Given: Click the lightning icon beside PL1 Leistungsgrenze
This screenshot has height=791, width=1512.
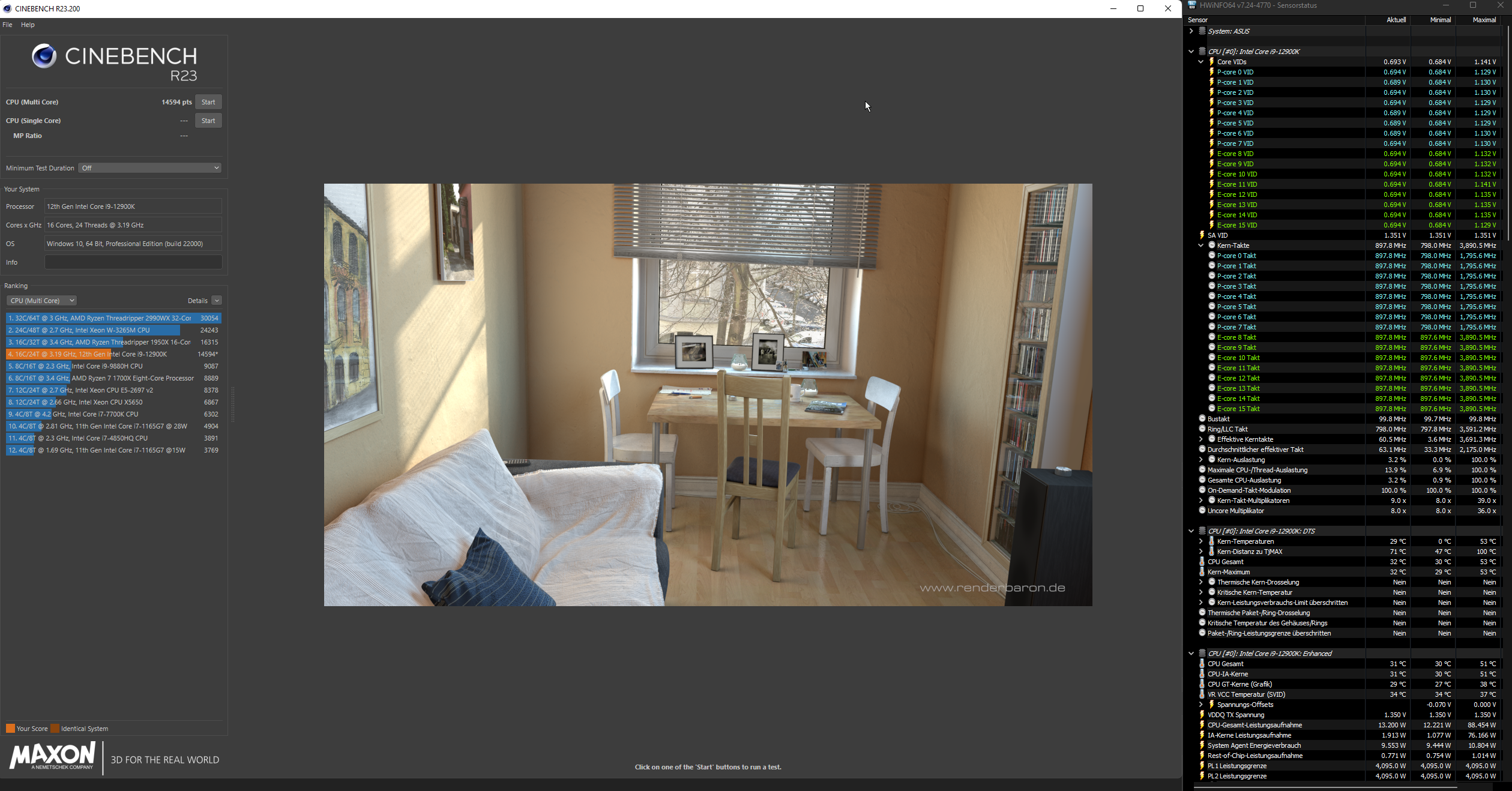Looking at the screenshot, I should (1202, 766).
